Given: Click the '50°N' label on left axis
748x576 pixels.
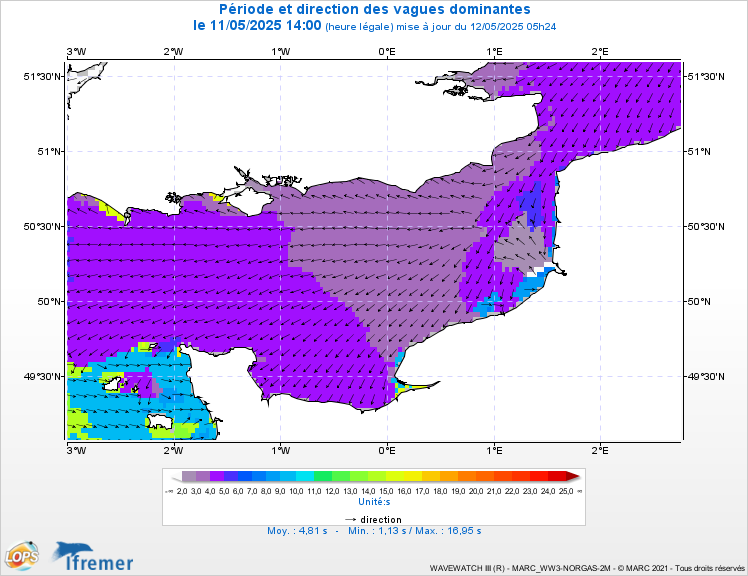Looking at the screenshot, I should pyautogui.click(x=50, y=302).
